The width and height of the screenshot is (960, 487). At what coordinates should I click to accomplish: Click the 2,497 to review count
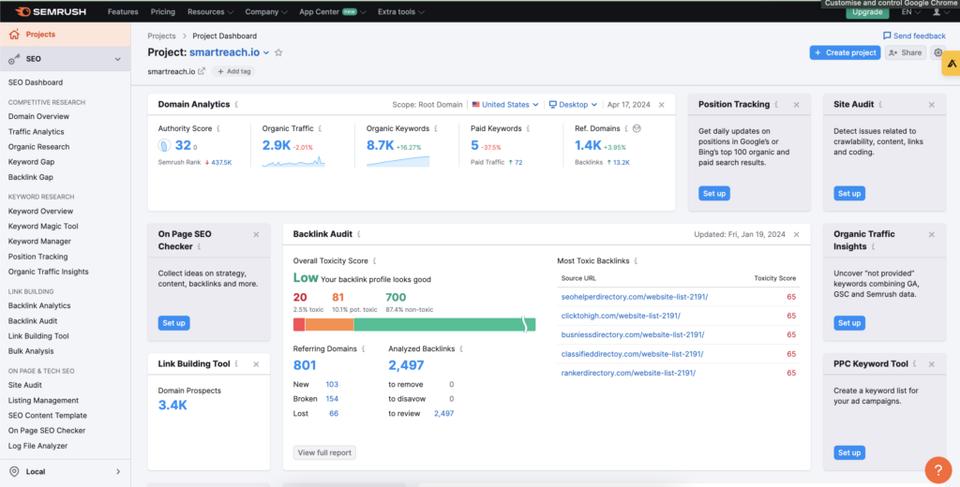pos(444,413)
